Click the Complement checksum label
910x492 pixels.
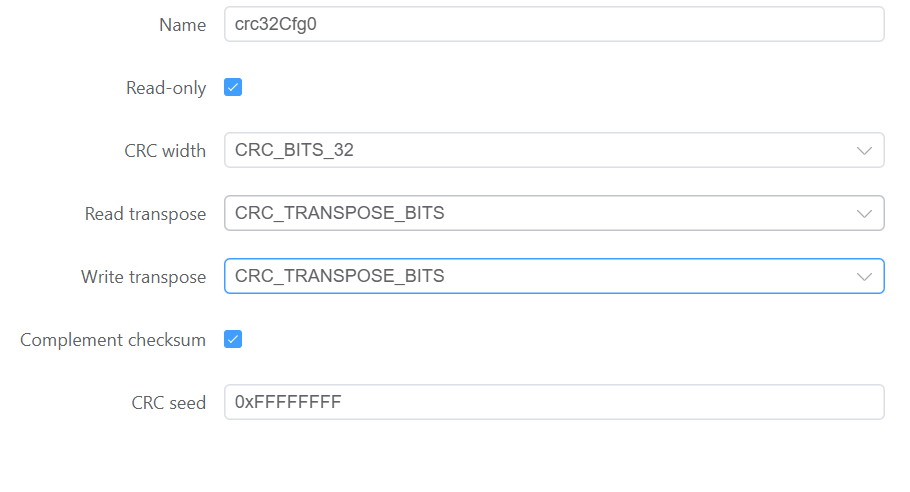[113, 340]
